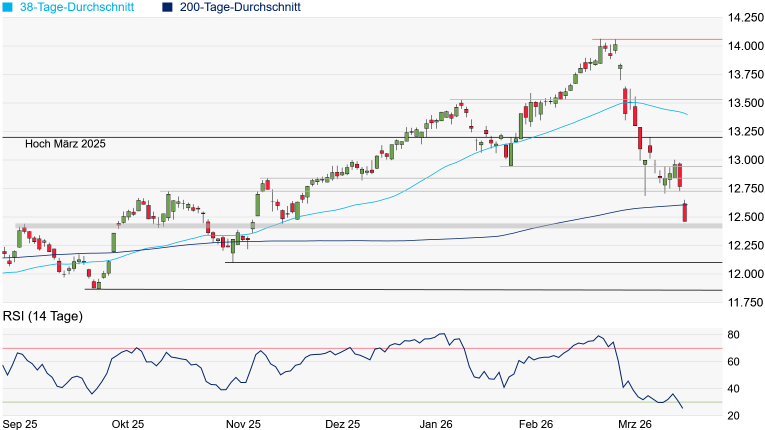
Task: Click the dark blue 200-Tage-Durchschnitt legend swatch
Action: 166,7
